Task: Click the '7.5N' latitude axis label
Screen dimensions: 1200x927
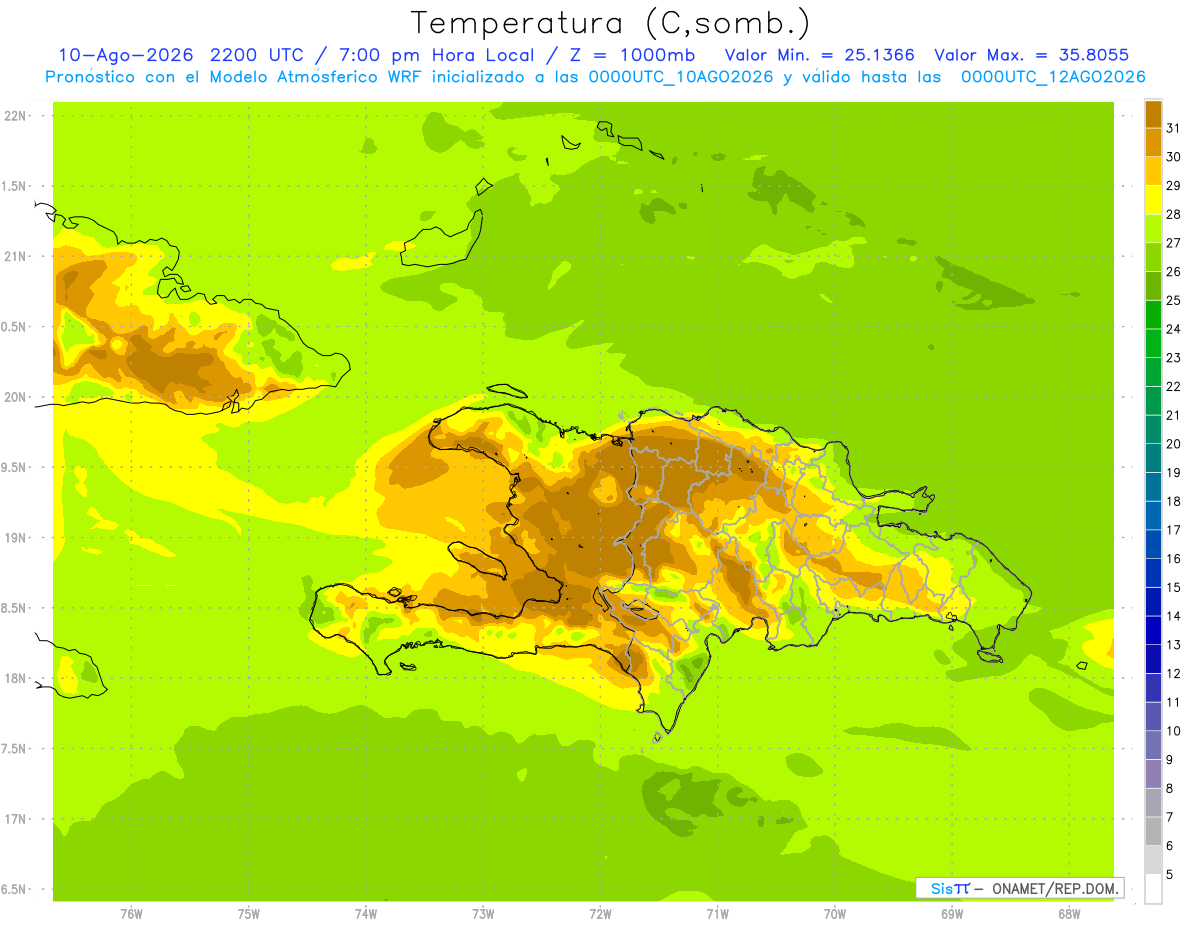Action: [14, 749]
